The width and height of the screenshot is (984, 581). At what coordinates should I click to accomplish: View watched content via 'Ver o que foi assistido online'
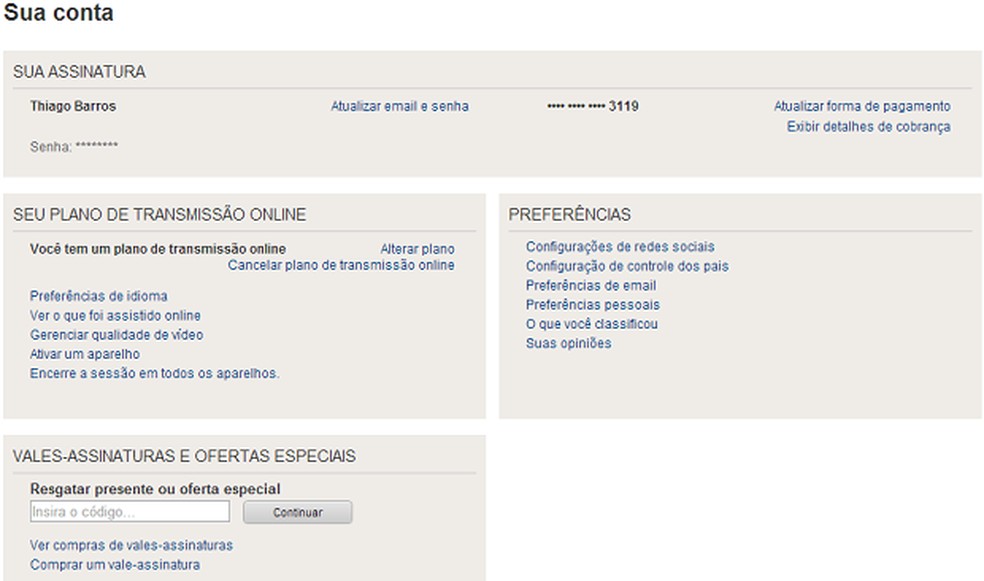(x=114, y=315)
